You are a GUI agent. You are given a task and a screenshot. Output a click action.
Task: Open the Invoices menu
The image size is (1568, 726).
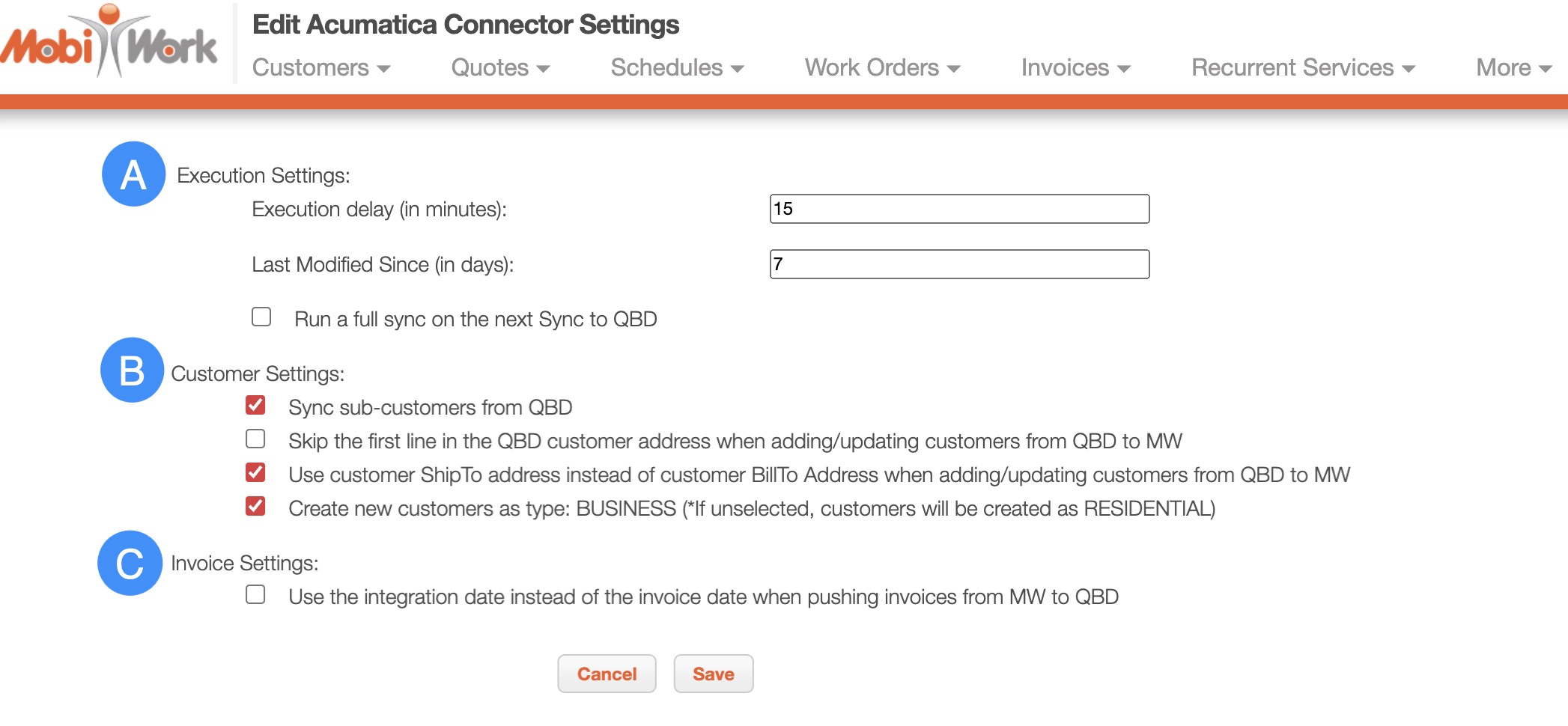pos(1075,68)
